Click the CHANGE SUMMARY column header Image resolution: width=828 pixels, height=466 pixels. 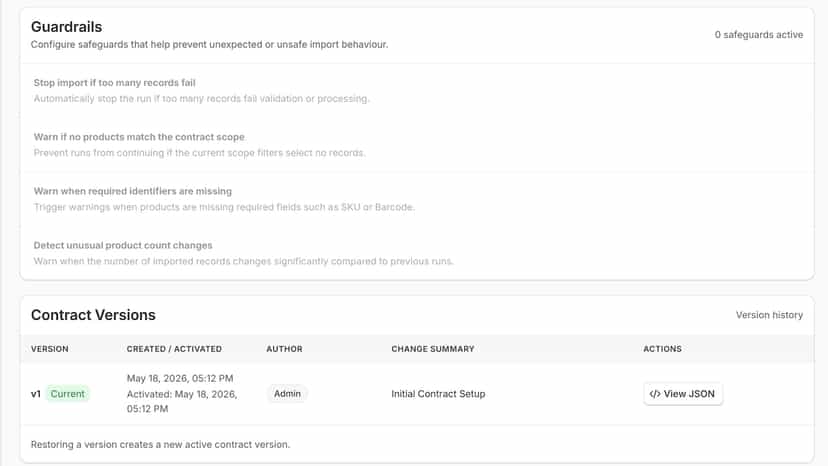click(432, 349)
